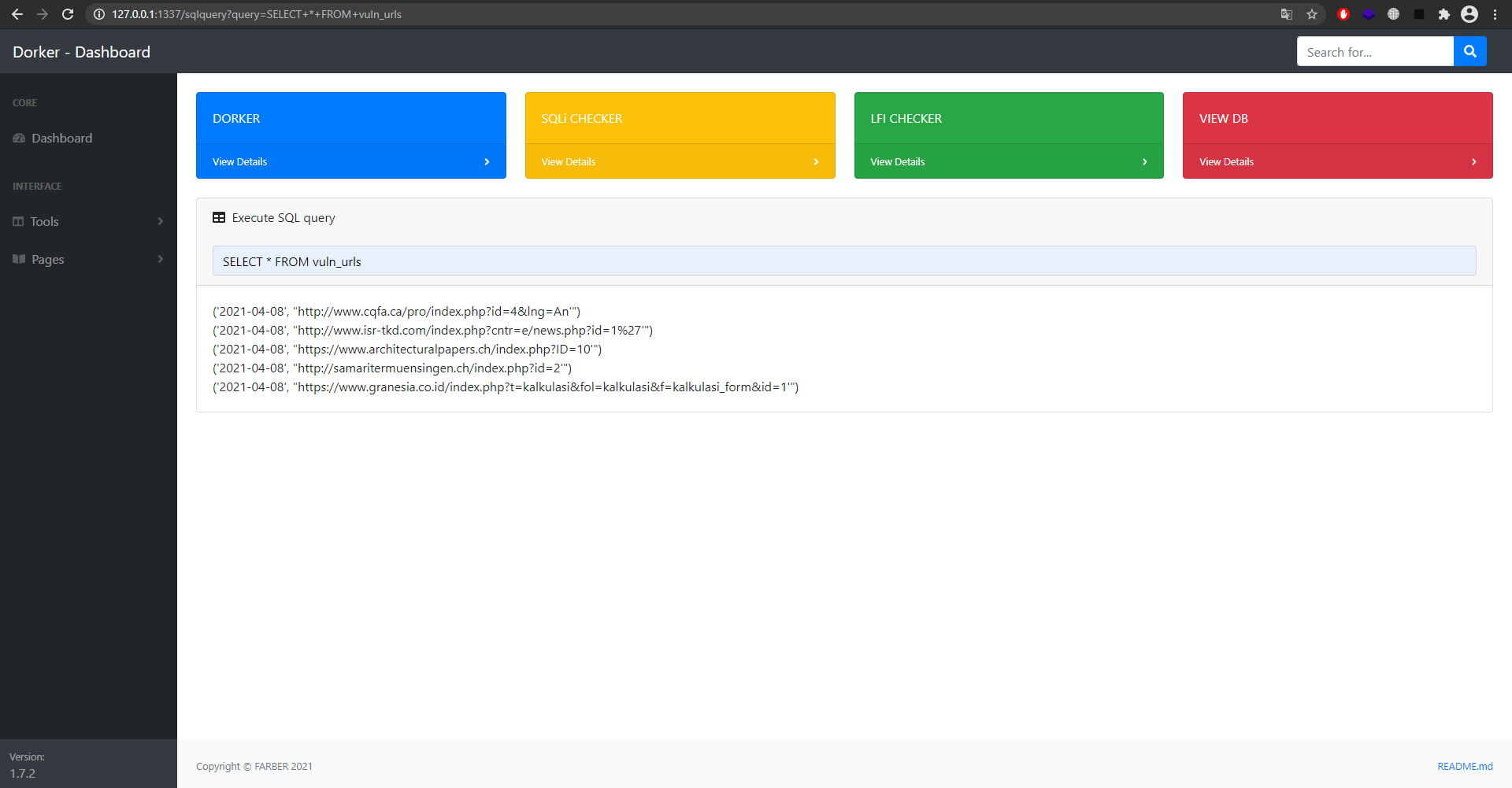The width and height of the screenshot is (1512, 788).
Task: Click the red extension icon in the toolbar
Action: [1343, 14]
